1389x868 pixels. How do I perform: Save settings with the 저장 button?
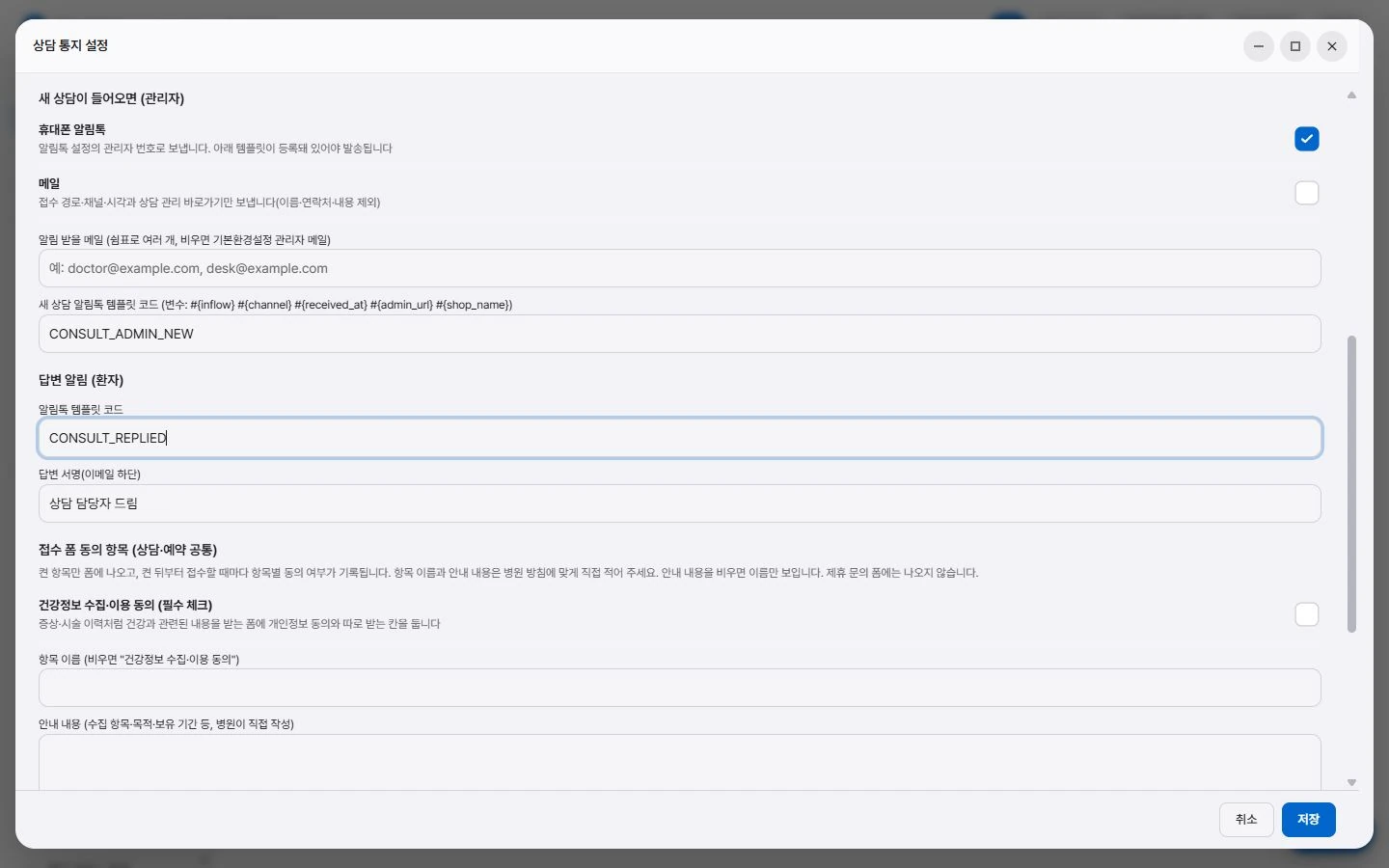coord(1308,820)
